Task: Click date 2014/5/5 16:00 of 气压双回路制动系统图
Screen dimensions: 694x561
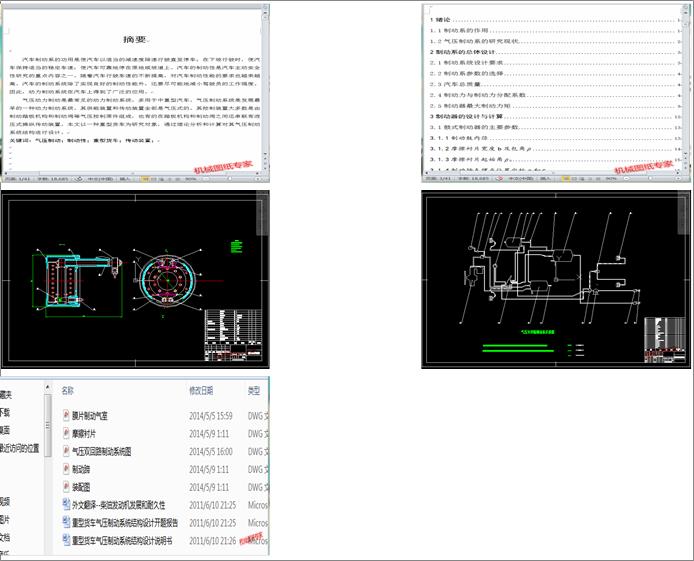Action: (x=211, y=451)
